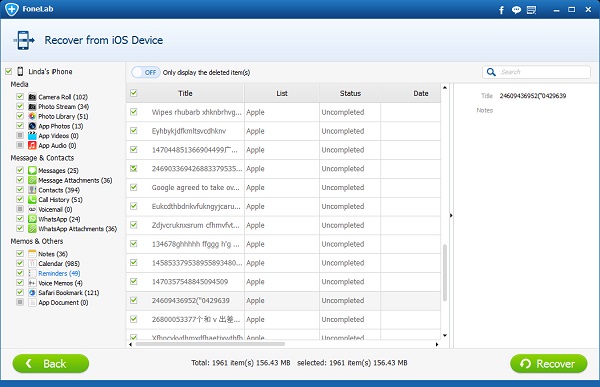Image resolution: width=600 pixels, height=387 pixels.
Task: Select the 'Eyhbykjdfkmltsvcdhknv' reminder row
Action: (283, 131)
